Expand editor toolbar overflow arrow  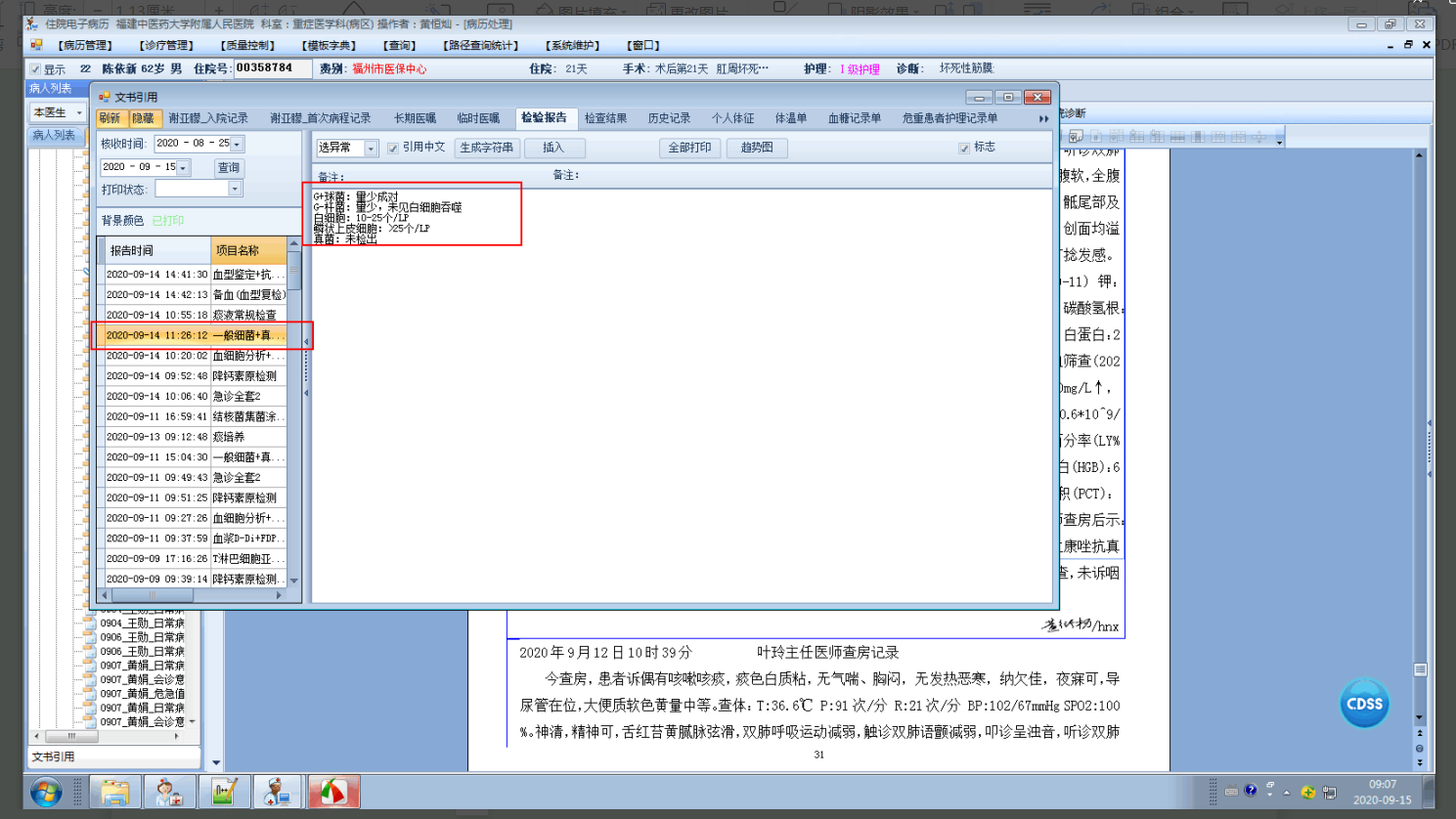(1280, 143)
